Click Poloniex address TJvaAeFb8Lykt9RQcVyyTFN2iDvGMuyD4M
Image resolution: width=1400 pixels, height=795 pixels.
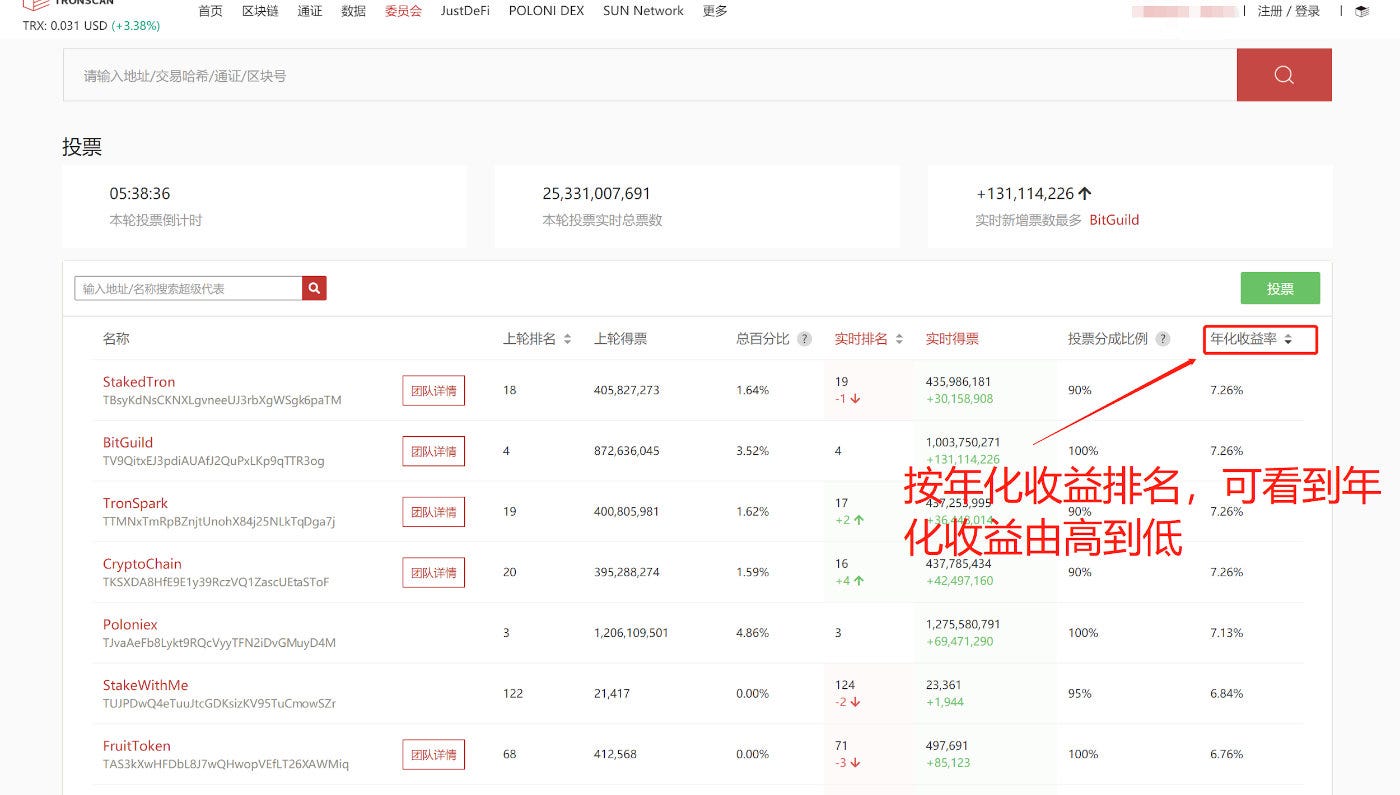(219, 643)
